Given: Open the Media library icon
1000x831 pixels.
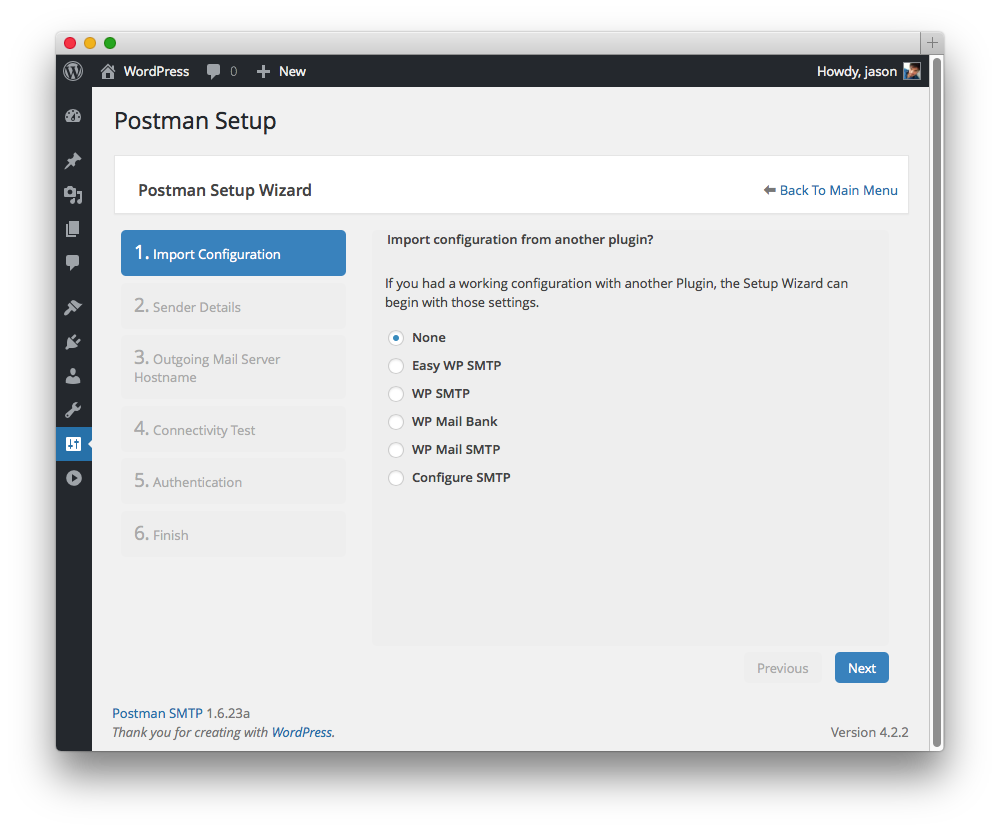Looking at the screenshot, I should click(73, 195).
